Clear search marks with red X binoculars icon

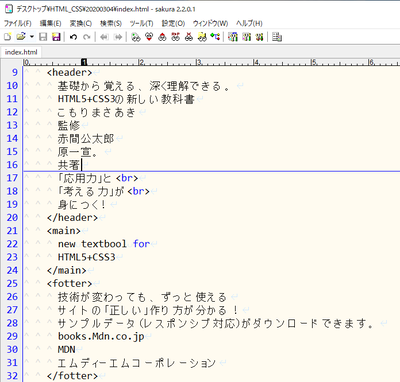189,37
